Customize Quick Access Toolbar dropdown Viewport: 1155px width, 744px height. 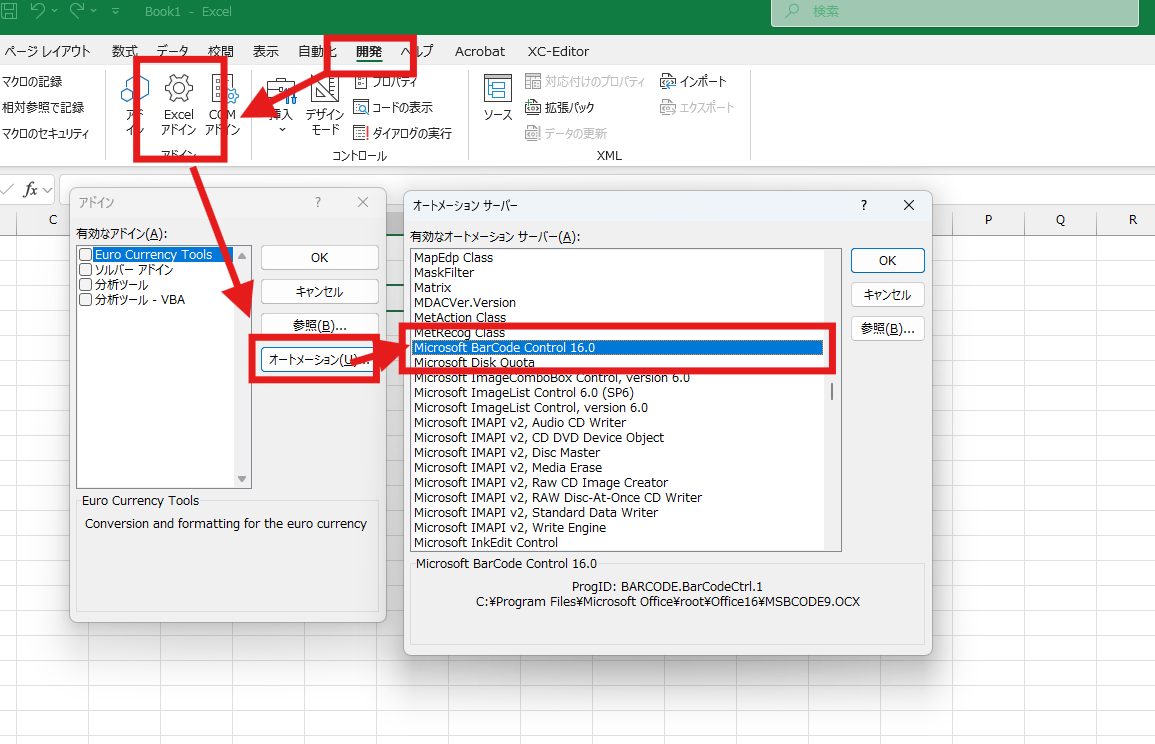click(116, 11)
